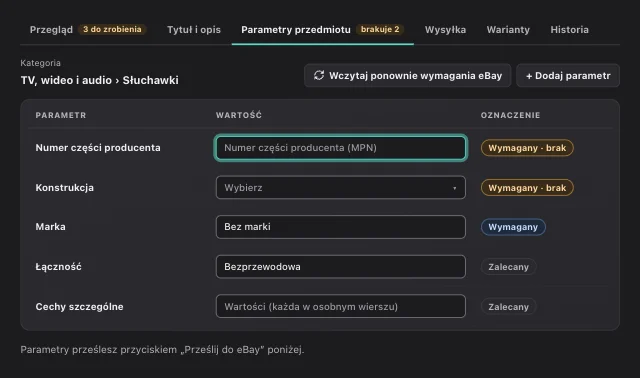The width and height of the screenshot is (640, 378).
Task: Click the Dodaj parametr button
Action: click(x=568, y=76)
